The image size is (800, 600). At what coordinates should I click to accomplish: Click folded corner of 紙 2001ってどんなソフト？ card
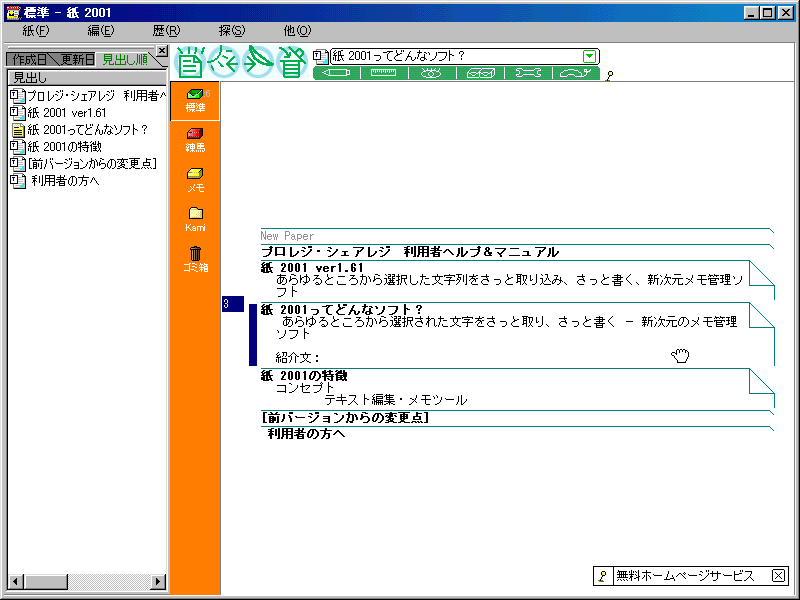(x=762, y=315)
